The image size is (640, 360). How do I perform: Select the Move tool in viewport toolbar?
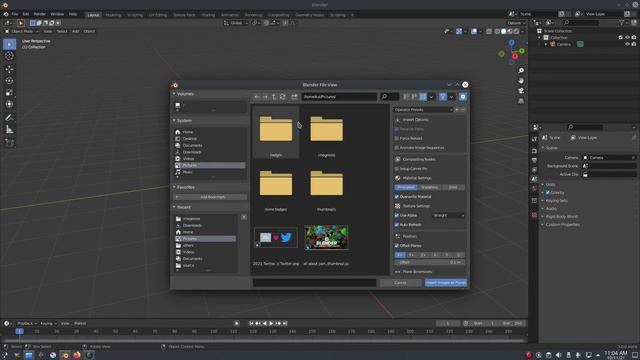tap(9, 69)
